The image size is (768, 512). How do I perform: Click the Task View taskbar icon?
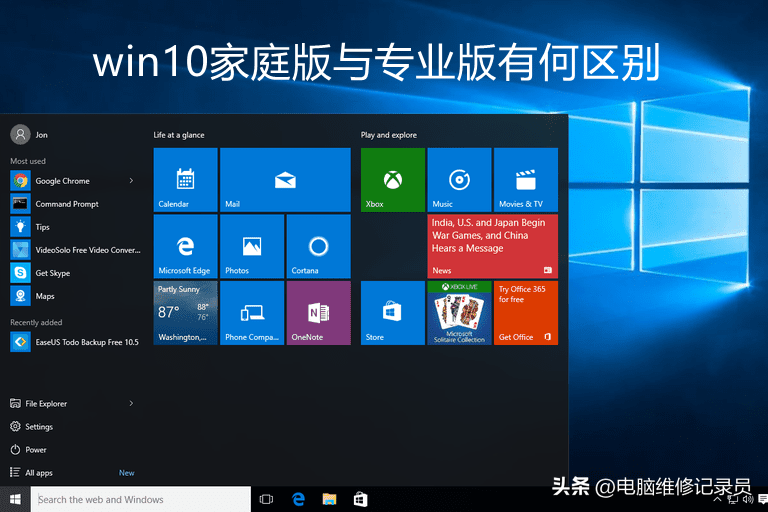point(267,499)
